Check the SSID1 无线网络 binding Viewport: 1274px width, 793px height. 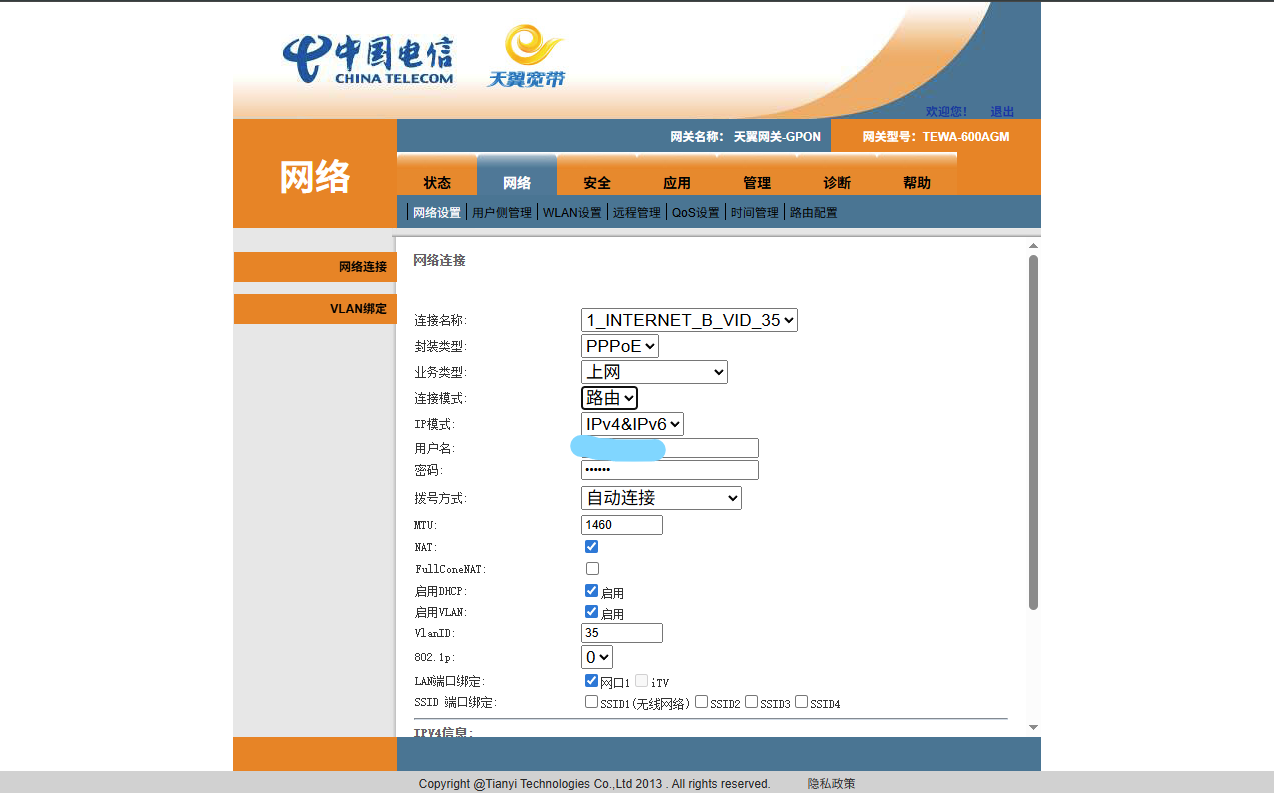click(590, 701)
